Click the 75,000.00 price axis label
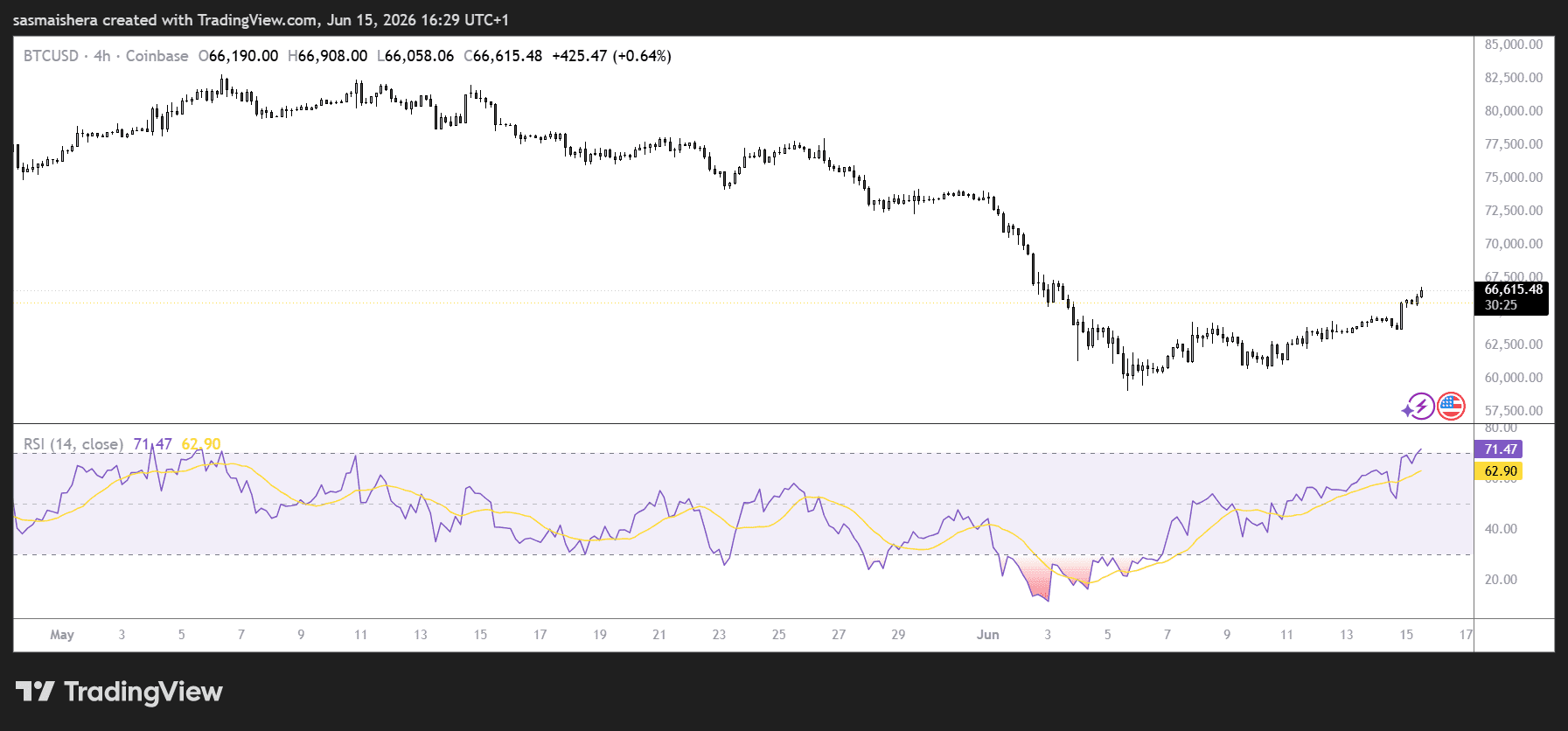Viewport: 1568px width, 731px height. click(1514, 178)
